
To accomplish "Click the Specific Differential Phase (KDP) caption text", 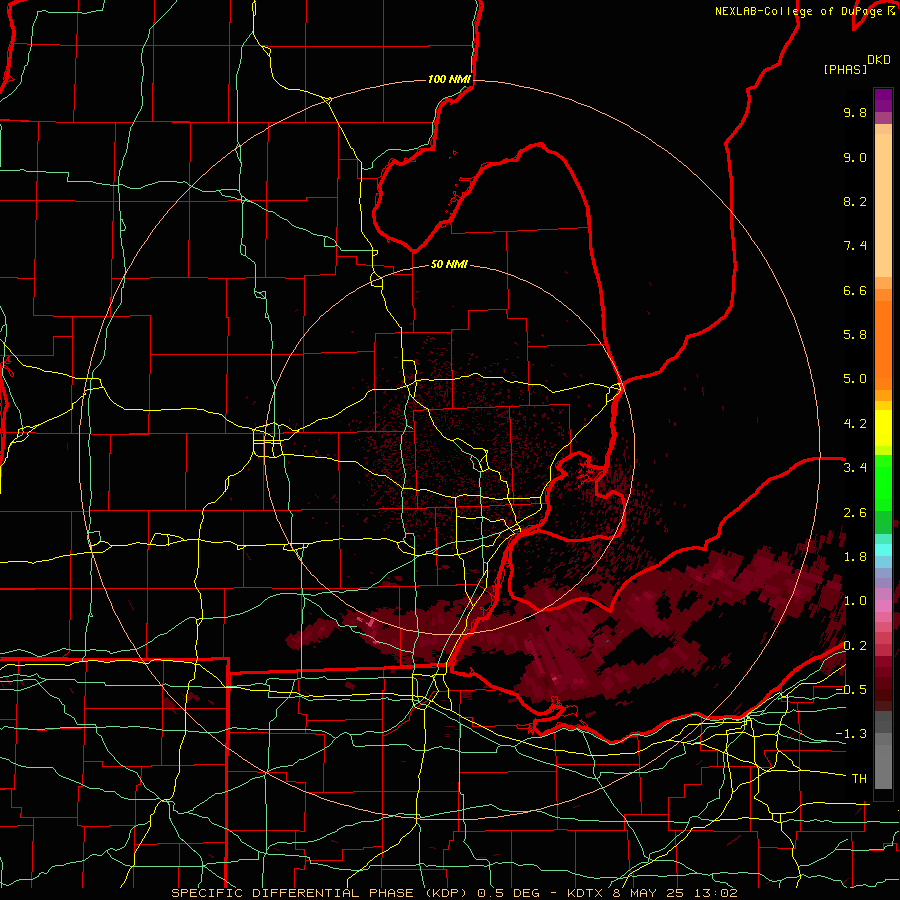I will [319, 893].
